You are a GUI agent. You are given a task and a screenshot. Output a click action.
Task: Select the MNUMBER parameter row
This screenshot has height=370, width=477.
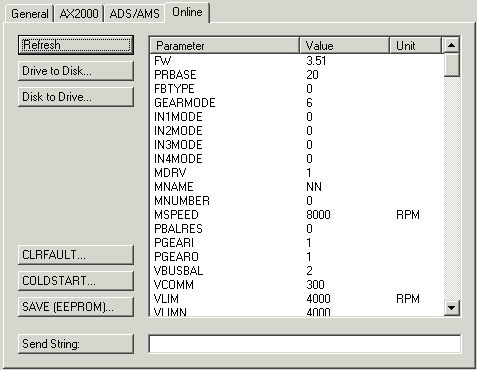[297, 201]
